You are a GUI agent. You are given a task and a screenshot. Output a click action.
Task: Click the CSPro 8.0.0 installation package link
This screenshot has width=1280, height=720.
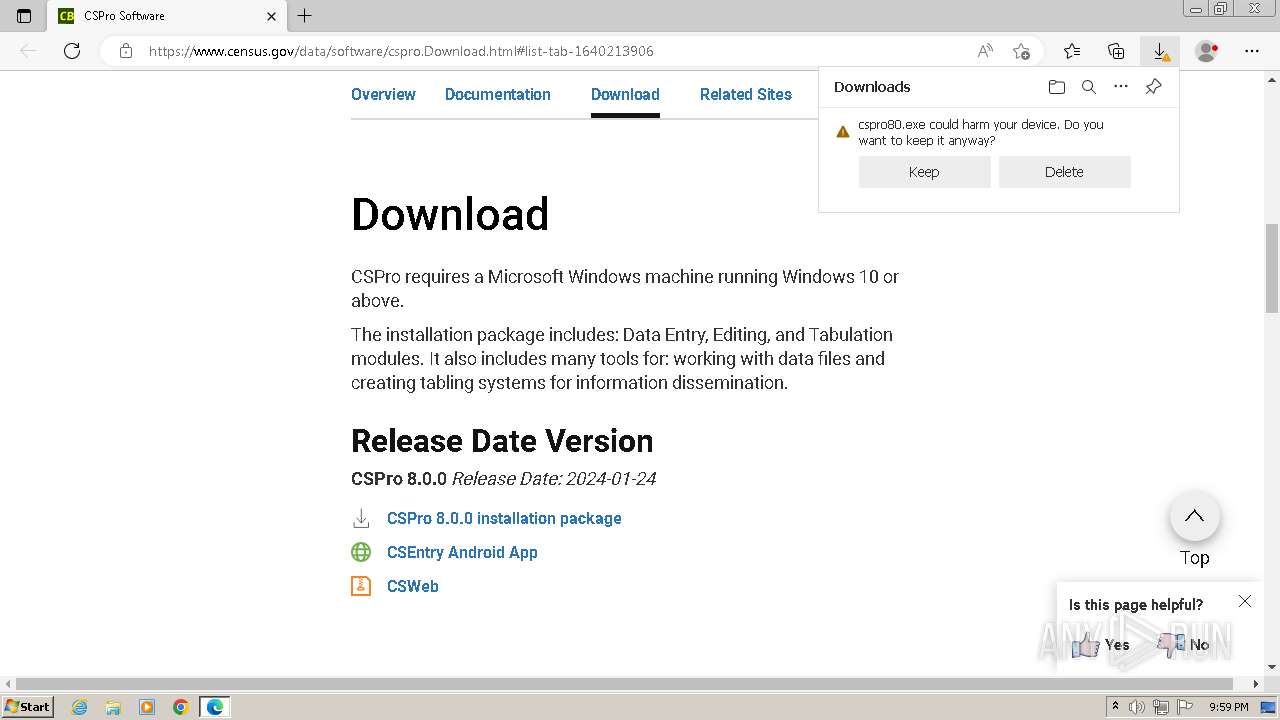504,518
